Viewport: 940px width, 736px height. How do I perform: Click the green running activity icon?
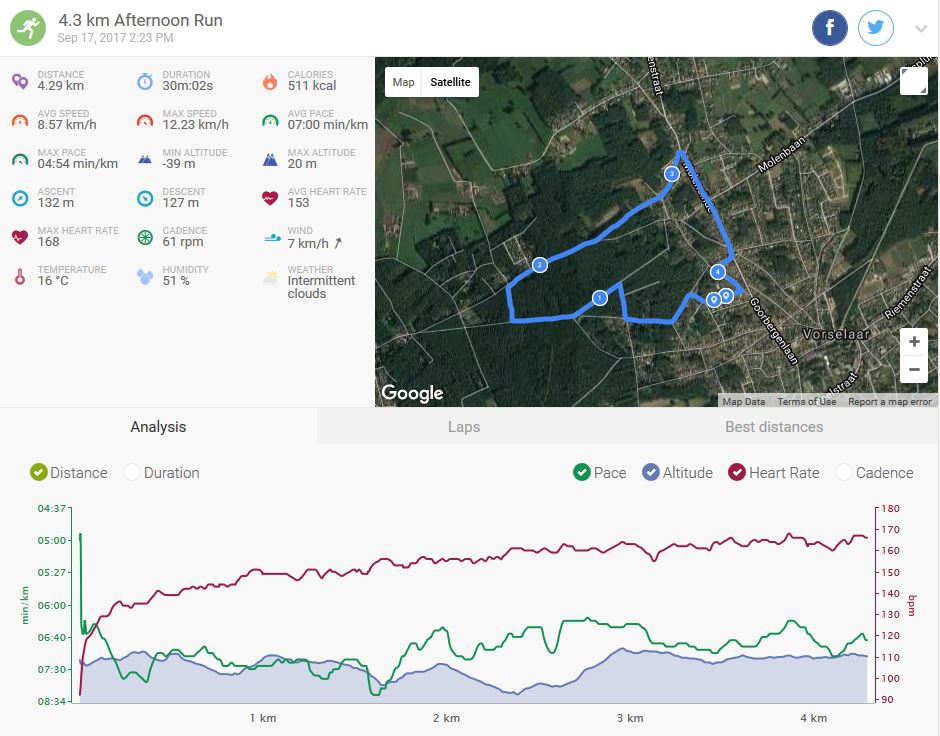[28, 28]
